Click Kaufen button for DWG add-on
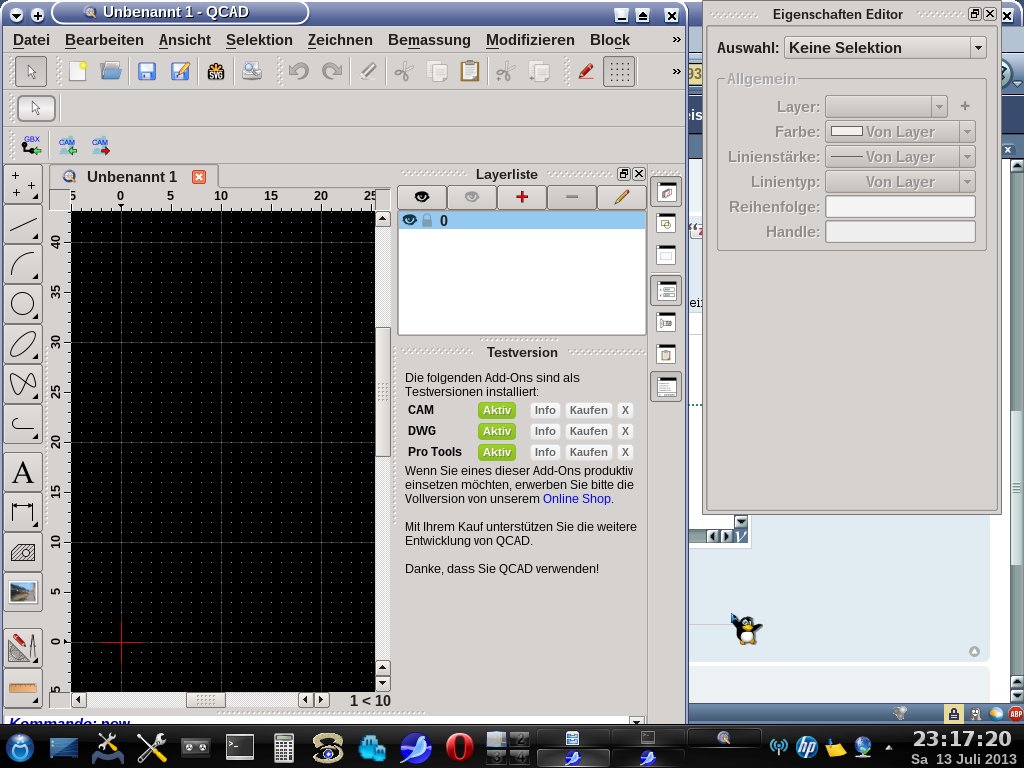The height and width of the screenshot is (768, 1024). click(588, 431)
